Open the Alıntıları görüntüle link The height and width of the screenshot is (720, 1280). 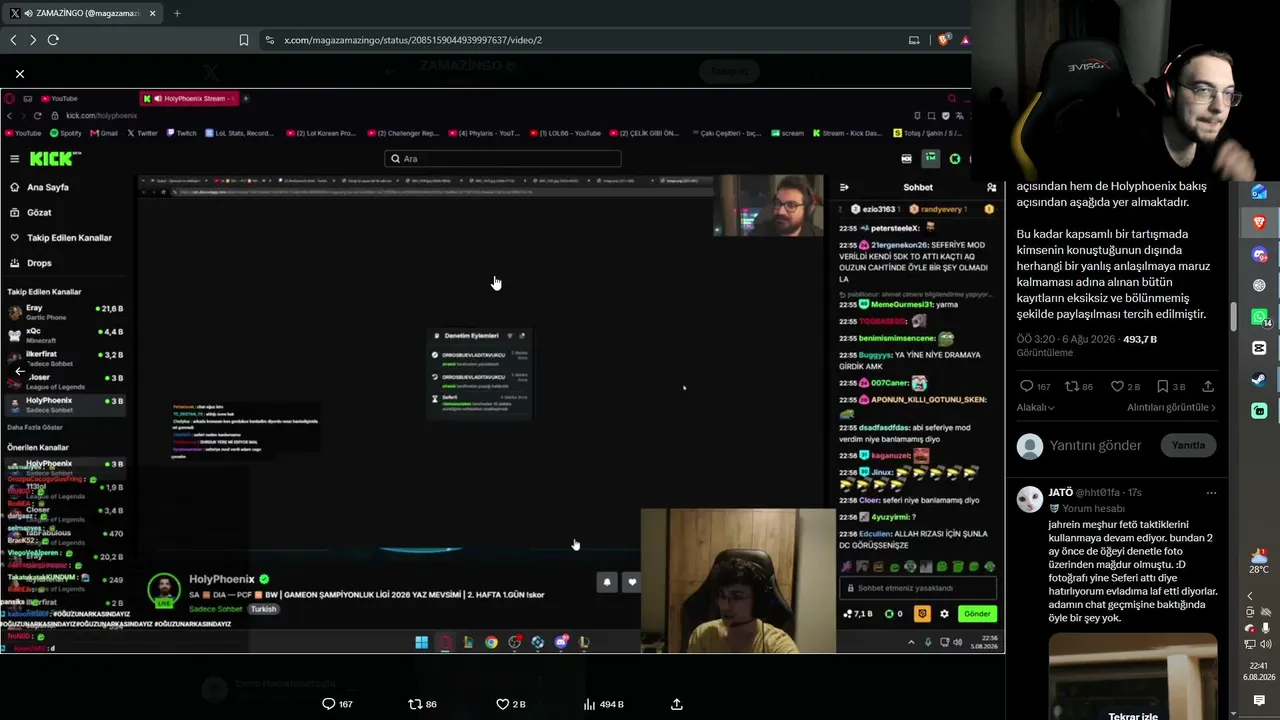[1171, 407]
